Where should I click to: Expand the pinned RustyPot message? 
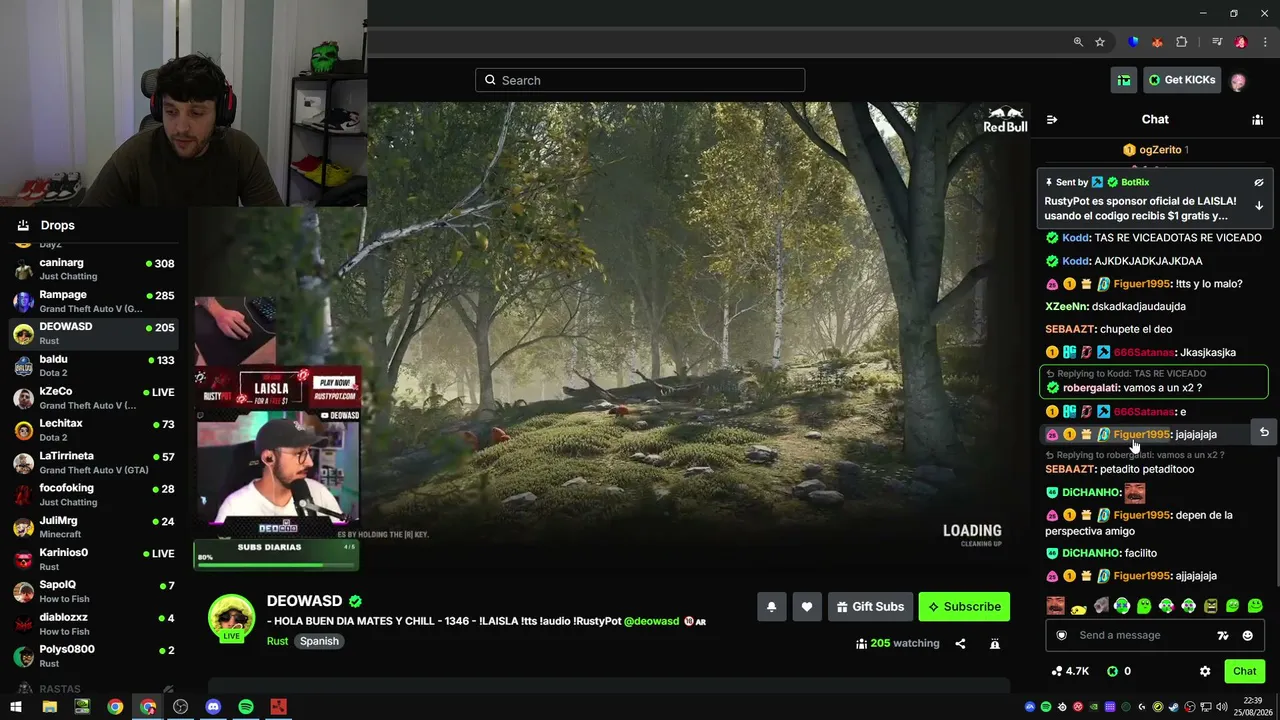1259,206
